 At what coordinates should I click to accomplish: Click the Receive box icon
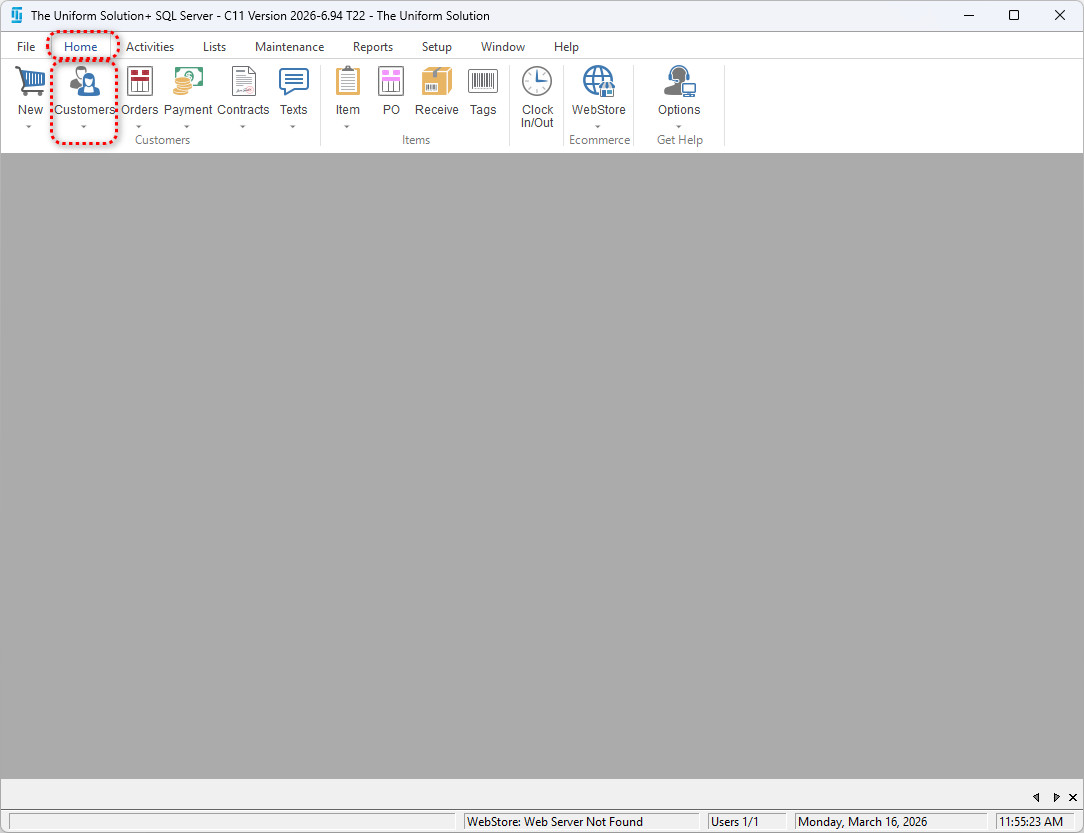[436, 82]
